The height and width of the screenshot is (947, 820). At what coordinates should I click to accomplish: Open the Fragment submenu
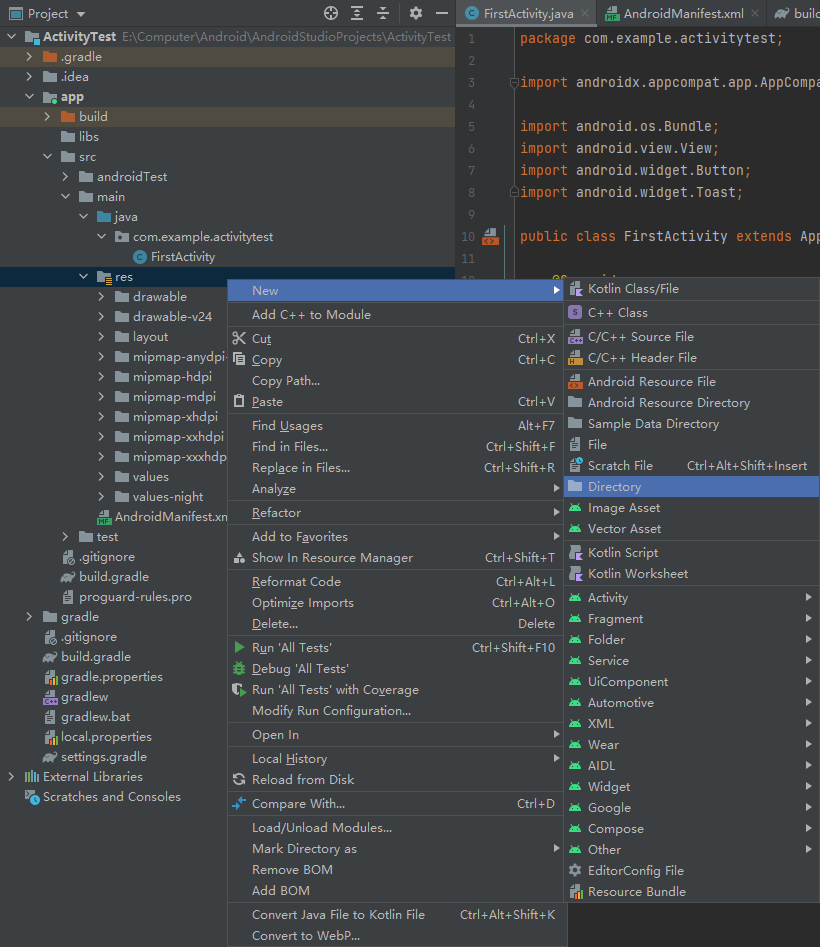click(691, 619)
